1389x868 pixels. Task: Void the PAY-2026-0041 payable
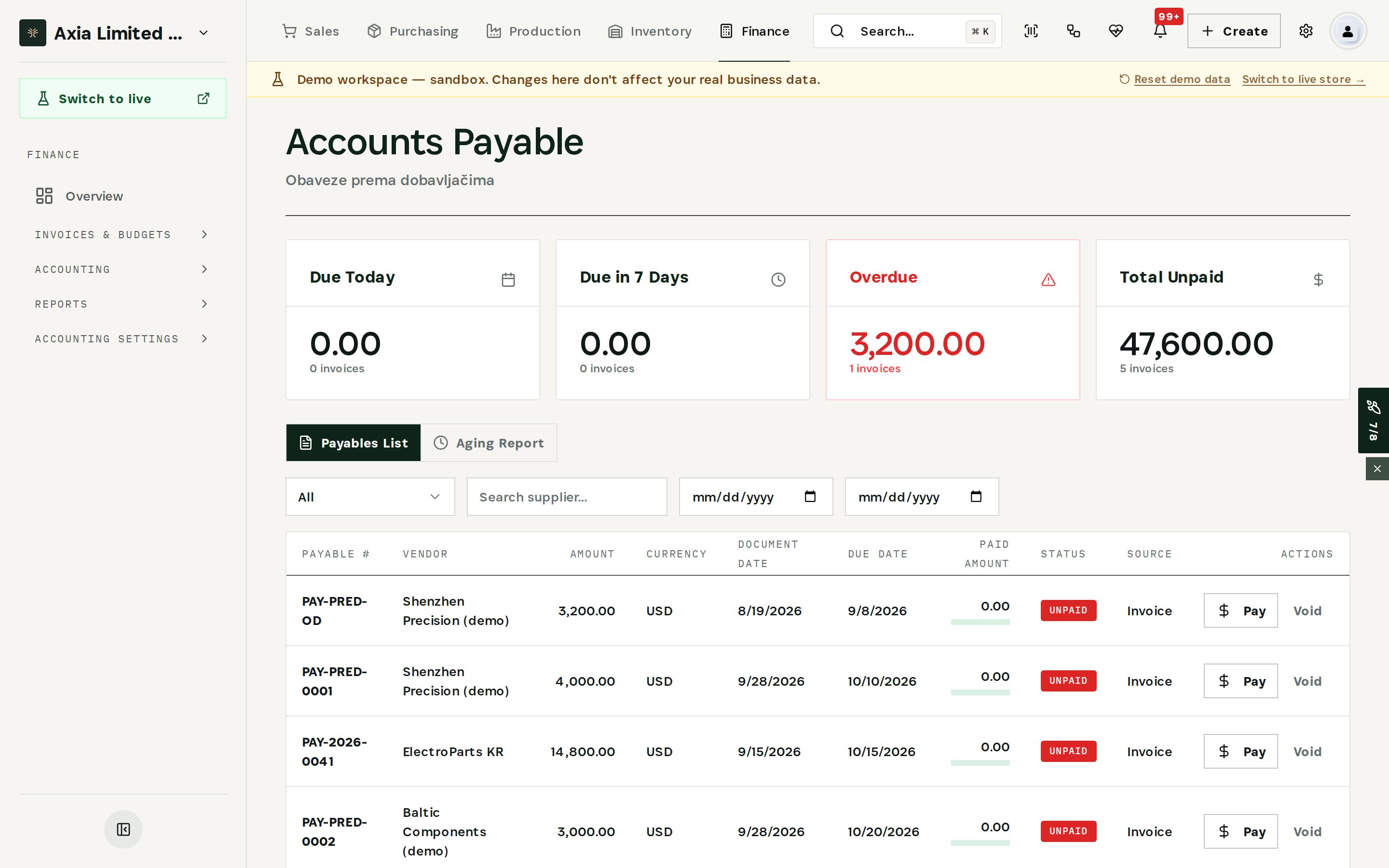[x=1307, y=751]
